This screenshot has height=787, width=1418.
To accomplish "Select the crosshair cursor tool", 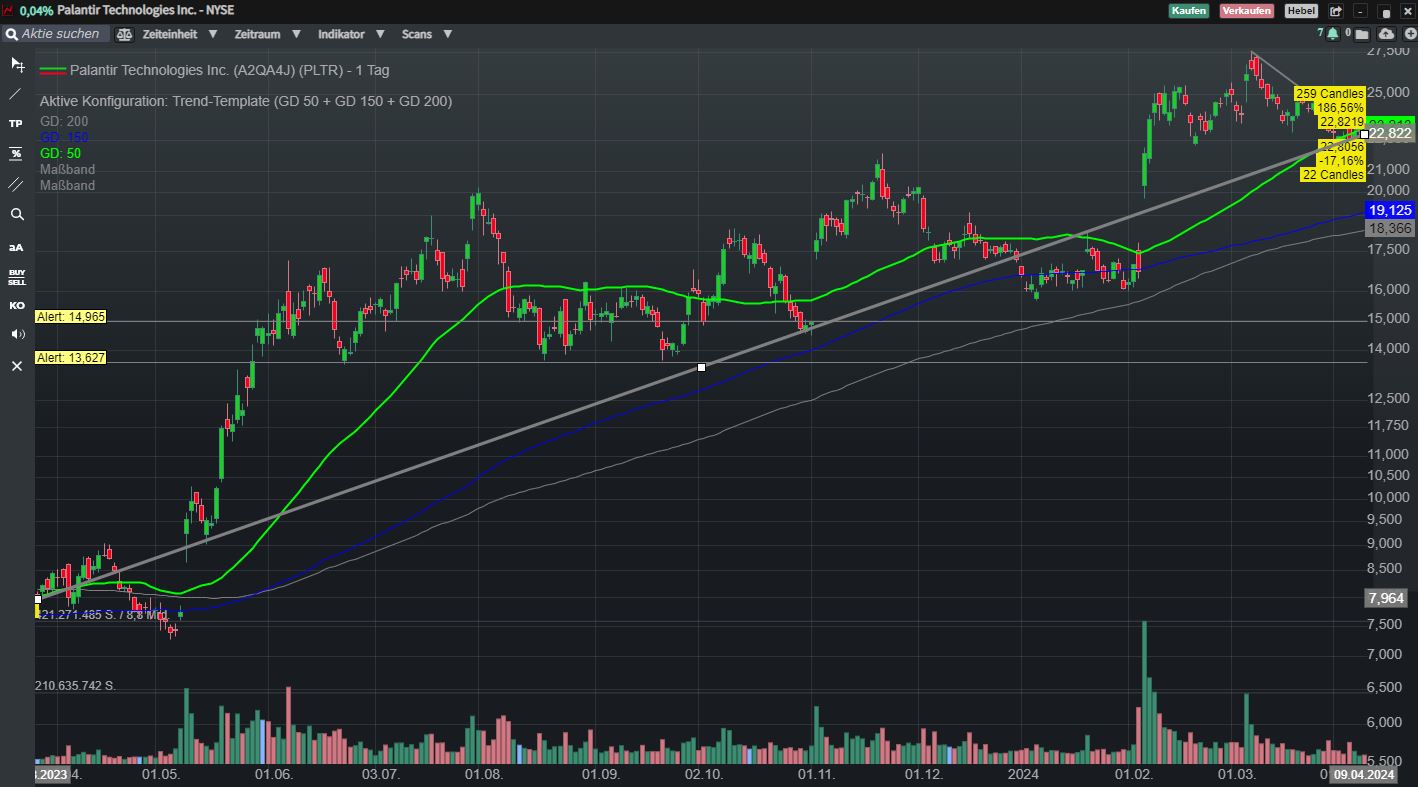I will pos(17,64).
